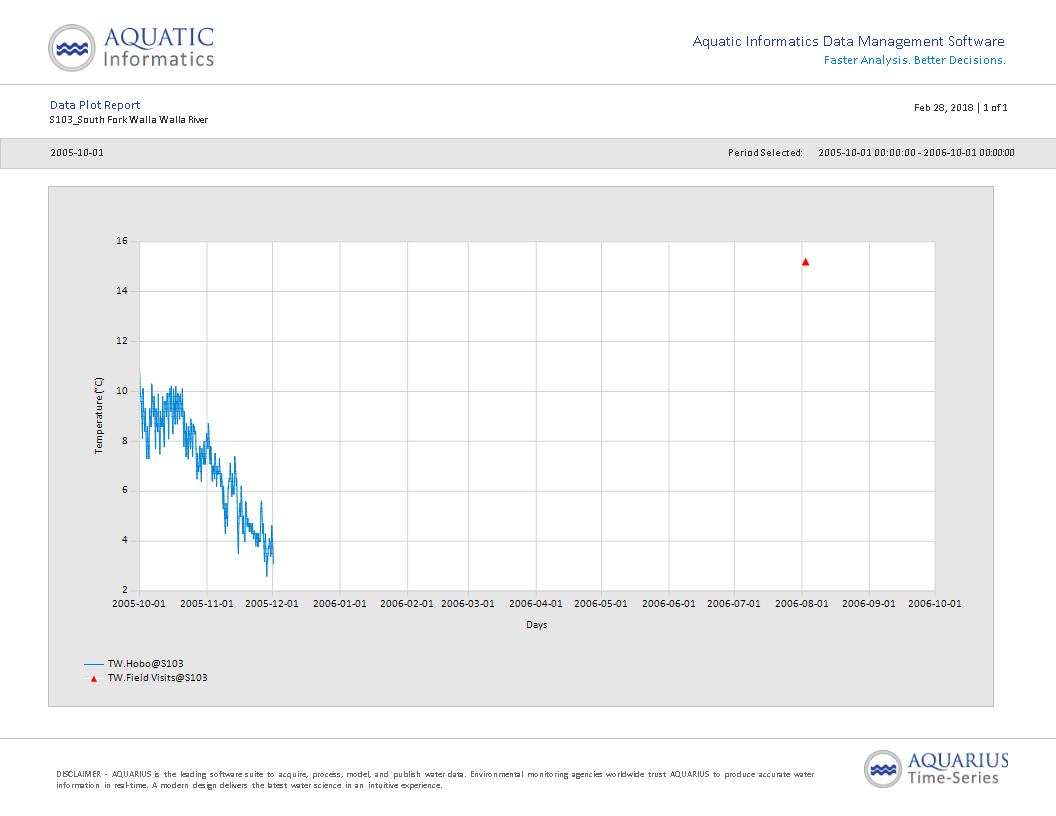
Task: Click the red triangle legend symbol
Action: coord(94,679)
